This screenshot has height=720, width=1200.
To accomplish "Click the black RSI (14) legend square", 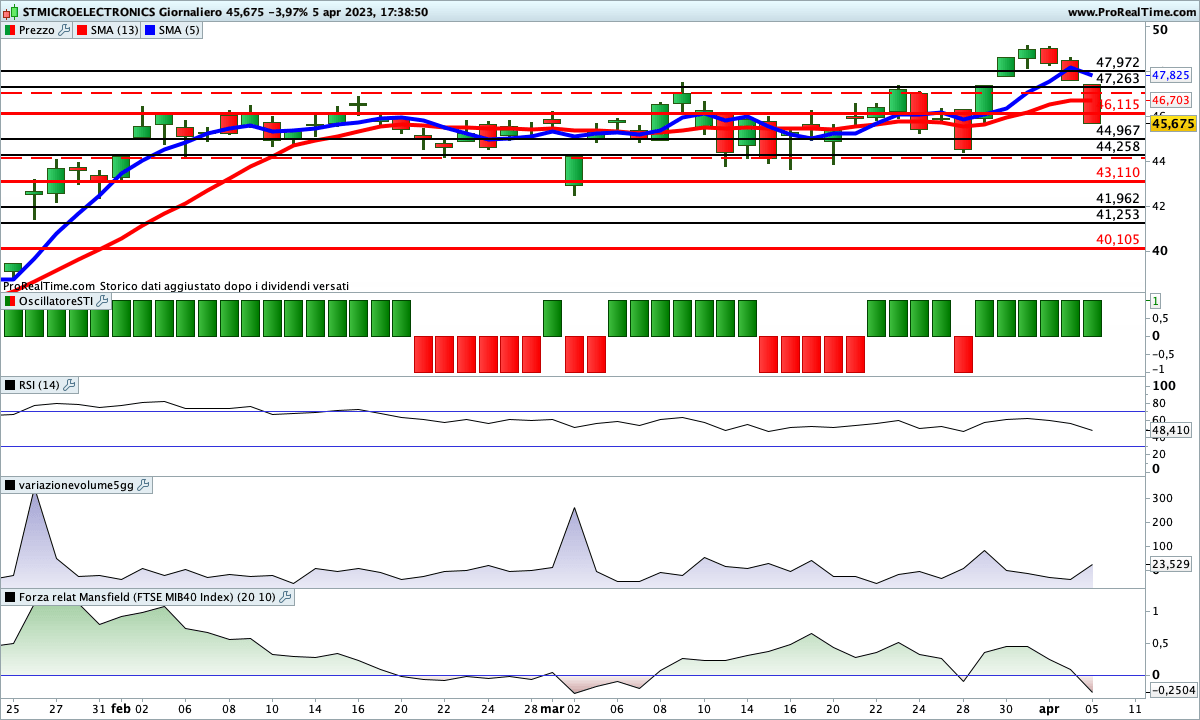I will [x=10, y=385].
